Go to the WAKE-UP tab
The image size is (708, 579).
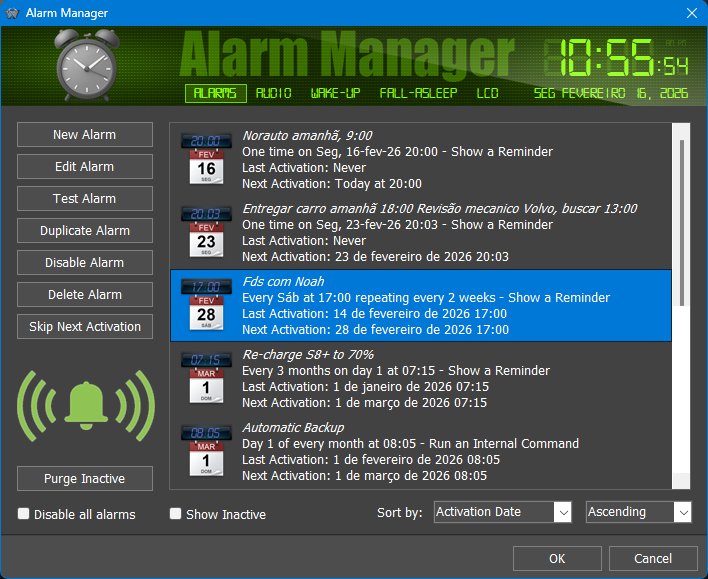tap(335, 93)
